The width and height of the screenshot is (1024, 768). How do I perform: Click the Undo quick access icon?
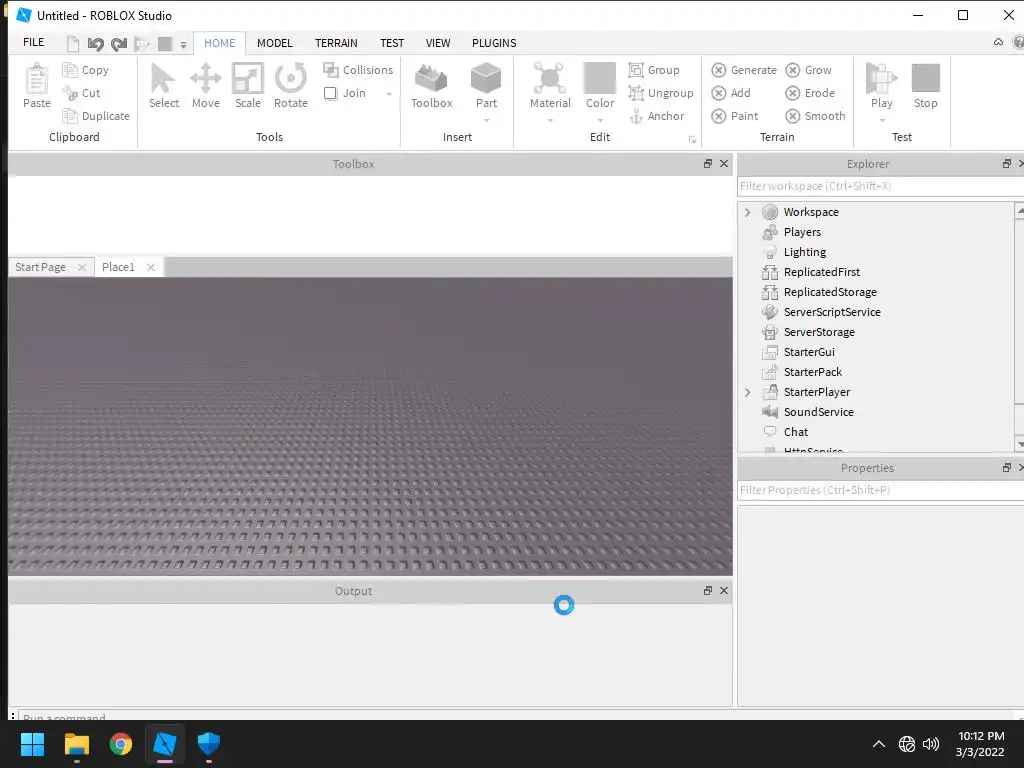tap(95, 44)
